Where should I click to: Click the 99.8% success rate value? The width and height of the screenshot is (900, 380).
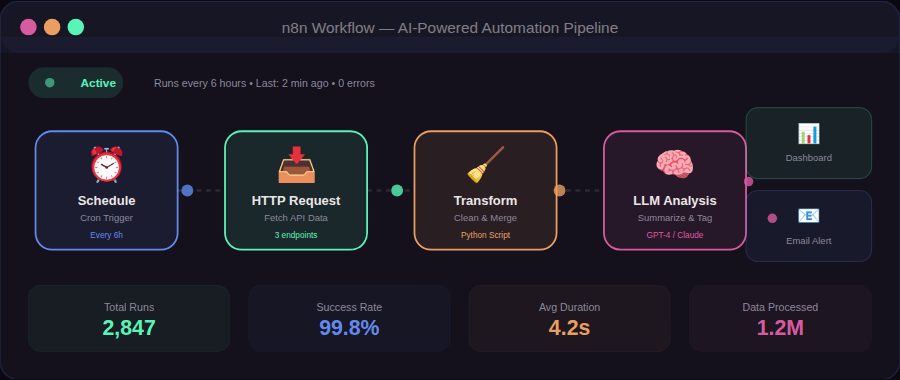coord(349,328)
